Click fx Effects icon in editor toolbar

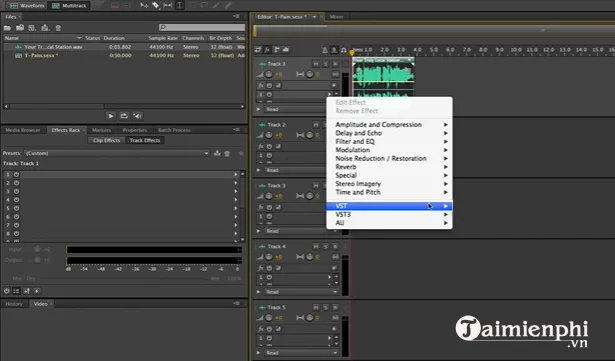(267, 49)
